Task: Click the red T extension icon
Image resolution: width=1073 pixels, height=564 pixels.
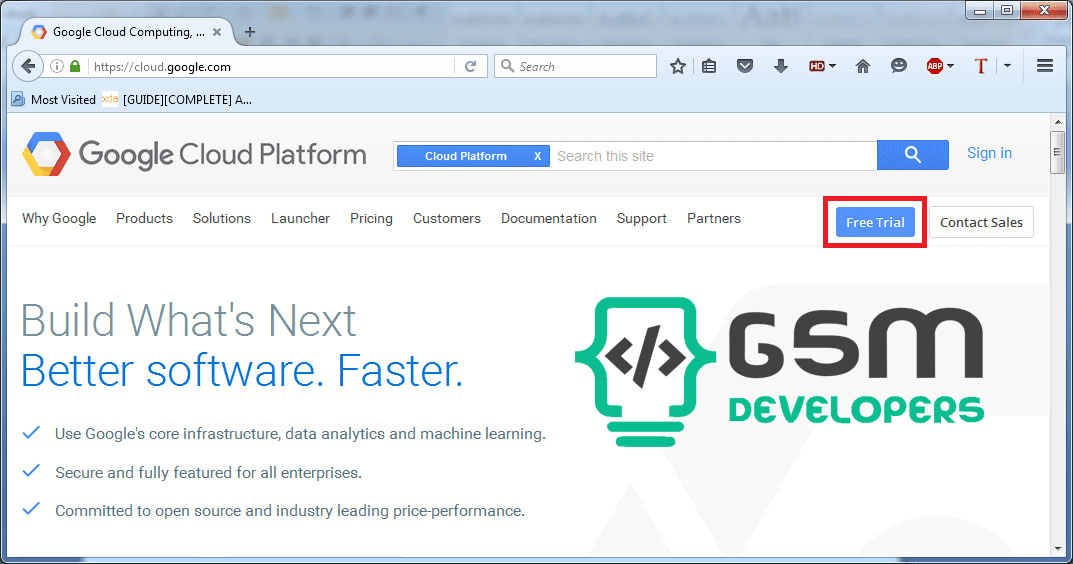Action: [981, 66]
